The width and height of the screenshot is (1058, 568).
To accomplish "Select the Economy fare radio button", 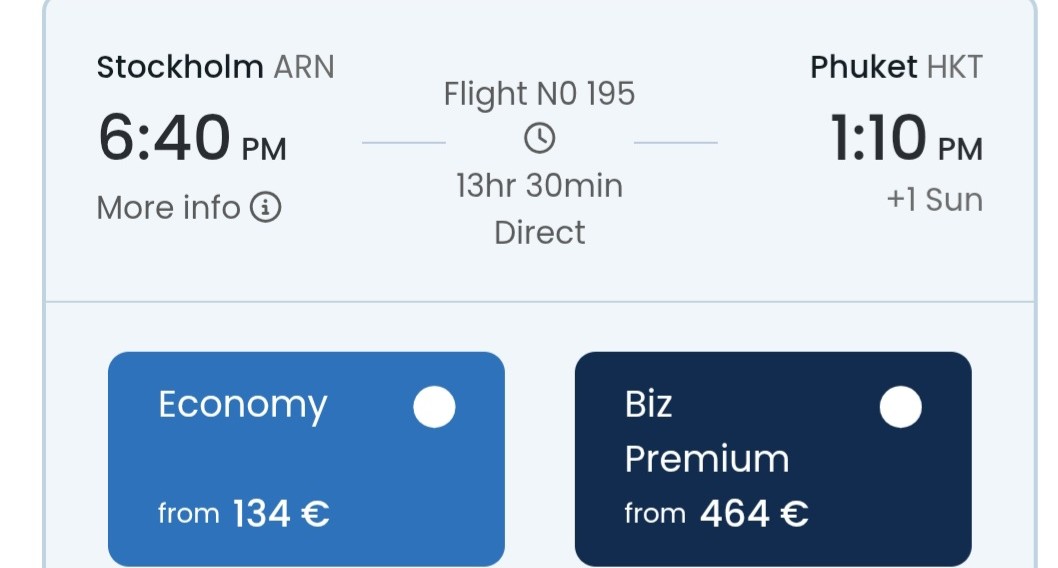I will 435,407.
